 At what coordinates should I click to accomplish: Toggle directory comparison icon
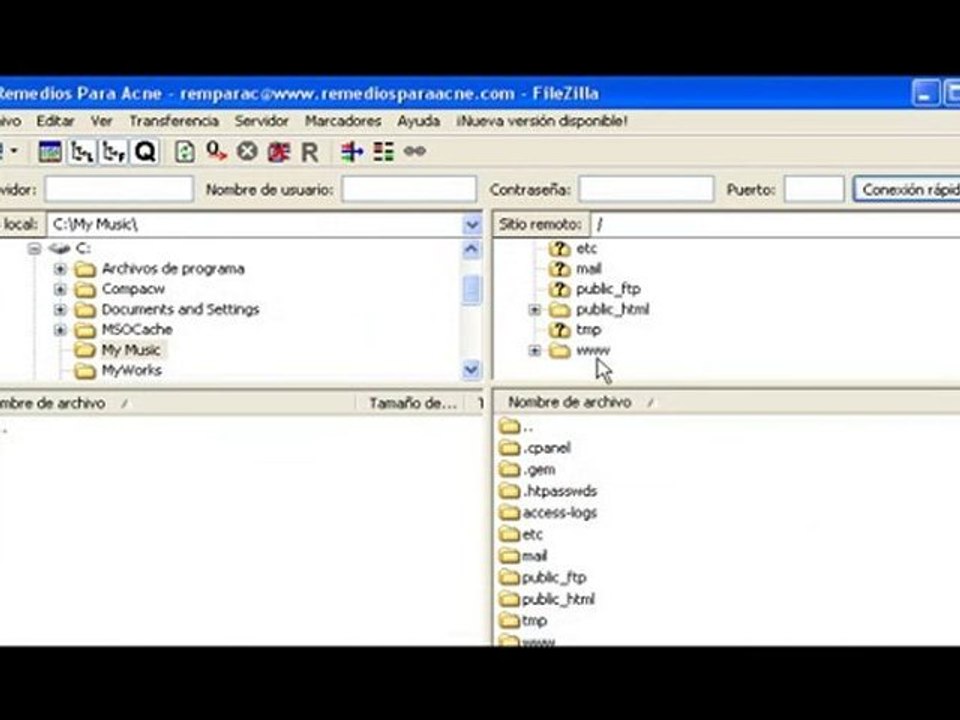(384, 151)
